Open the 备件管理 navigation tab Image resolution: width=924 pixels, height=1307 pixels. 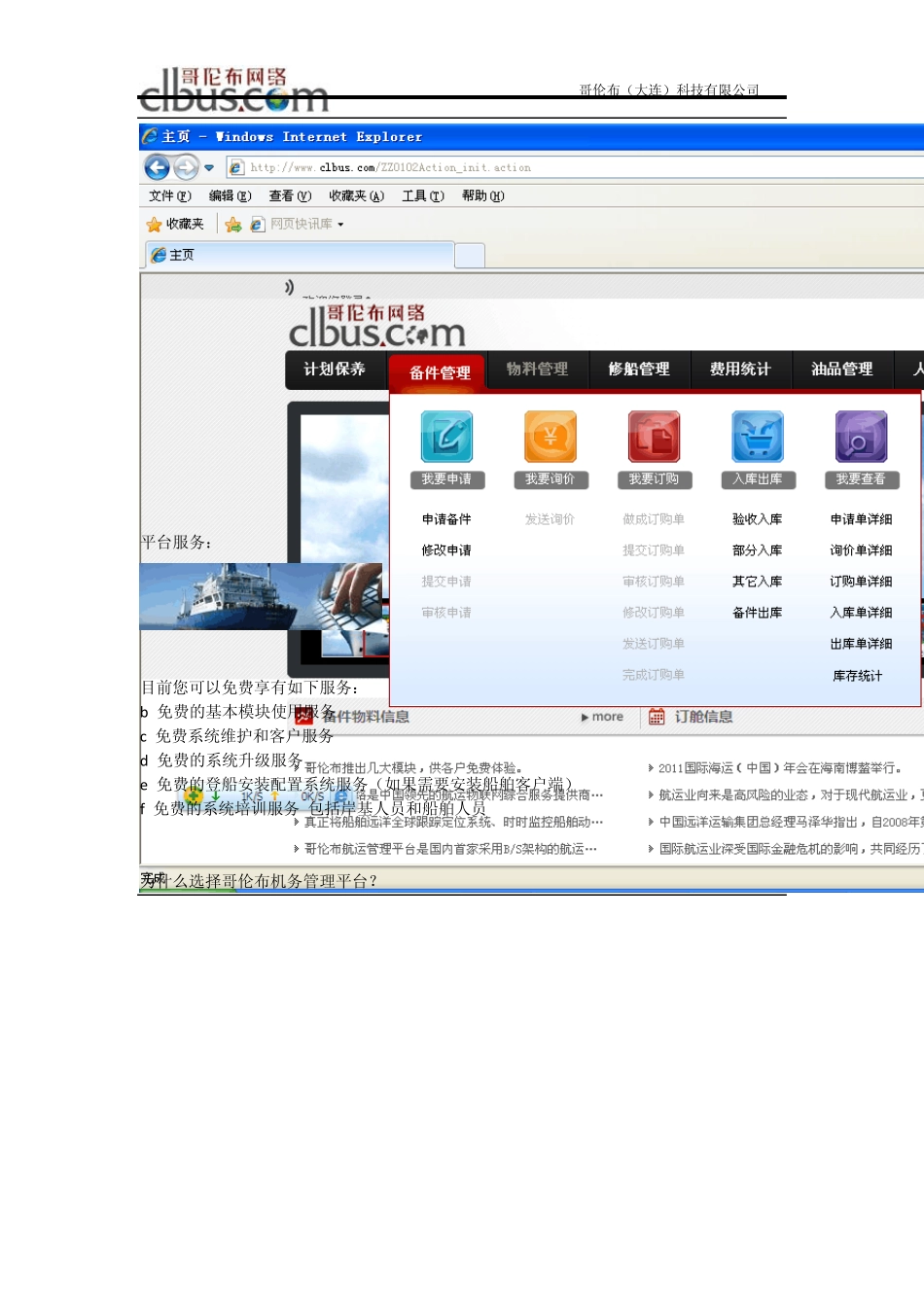pyautogui.click(x=440, y=372)
